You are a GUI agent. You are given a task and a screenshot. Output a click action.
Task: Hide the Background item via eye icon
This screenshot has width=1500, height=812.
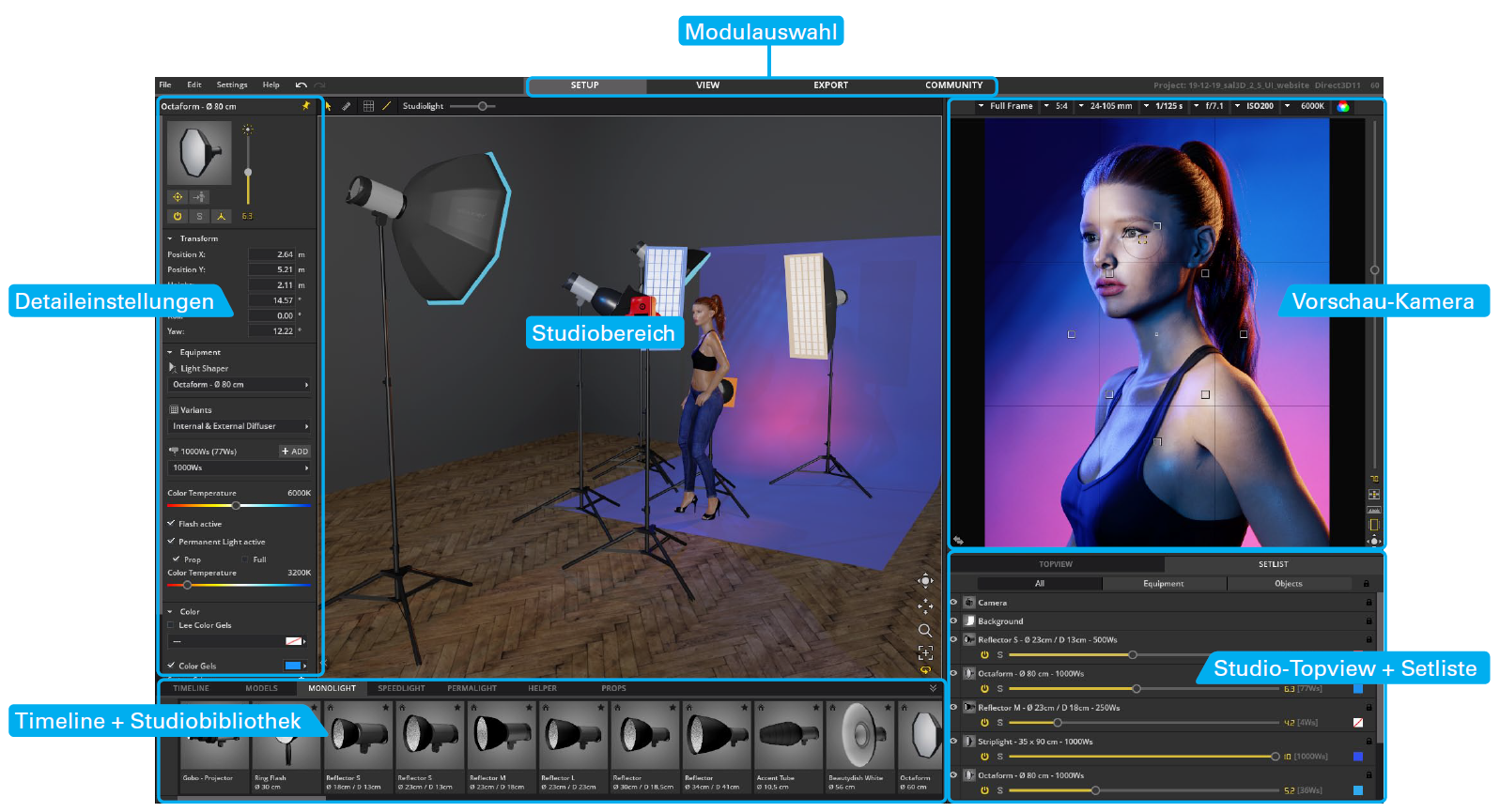(954, 620)
